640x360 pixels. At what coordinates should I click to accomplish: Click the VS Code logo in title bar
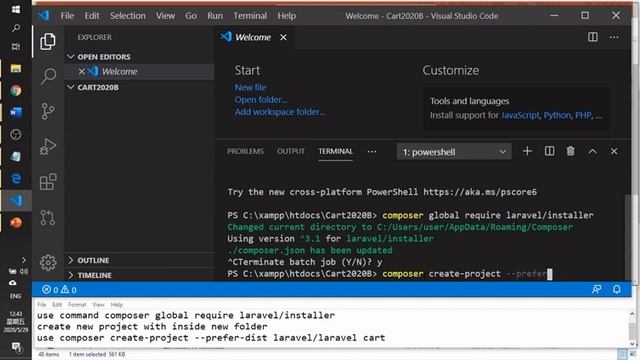tap(44, 16)
